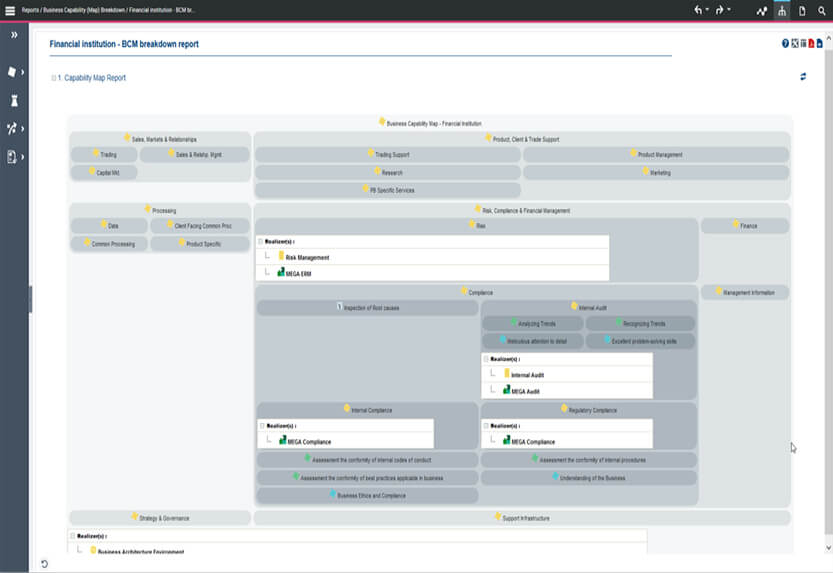Image resolution: width=833 pixels, height=573 pixels.
Task: Select MEGA Compliance under Internal Compliance
Action: (x=346, y=441)
